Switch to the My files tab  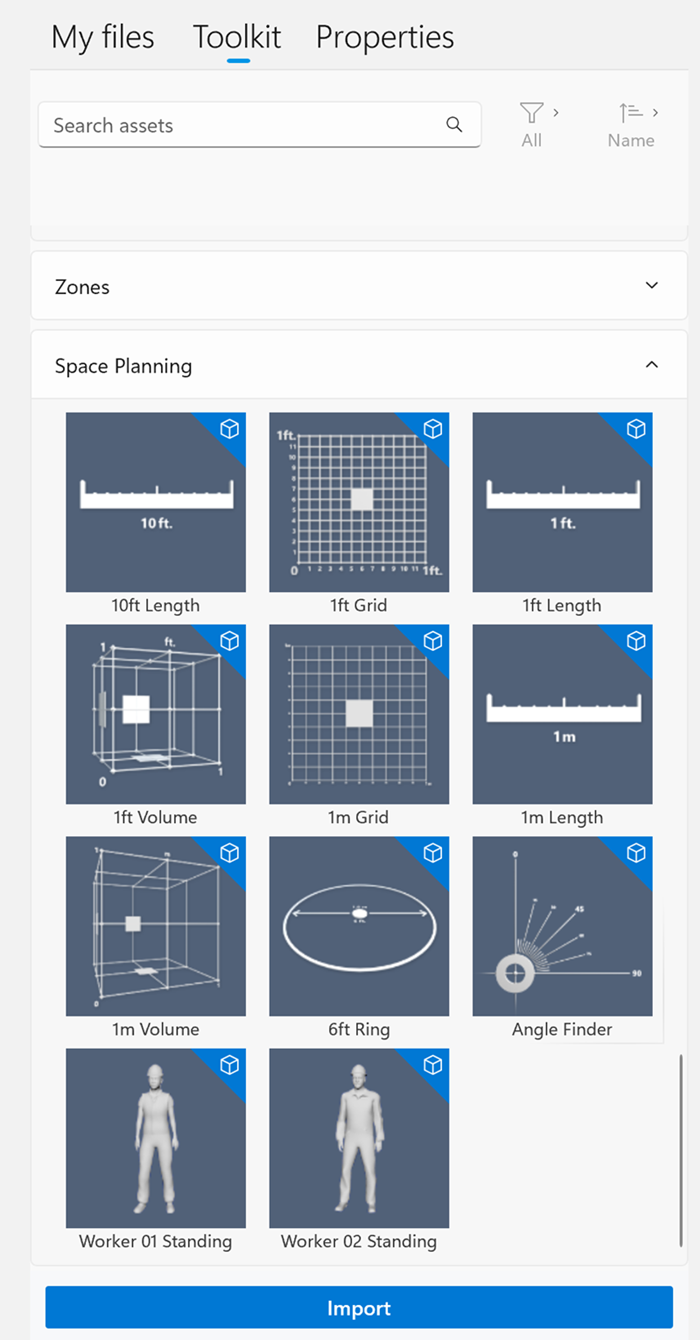103,37
